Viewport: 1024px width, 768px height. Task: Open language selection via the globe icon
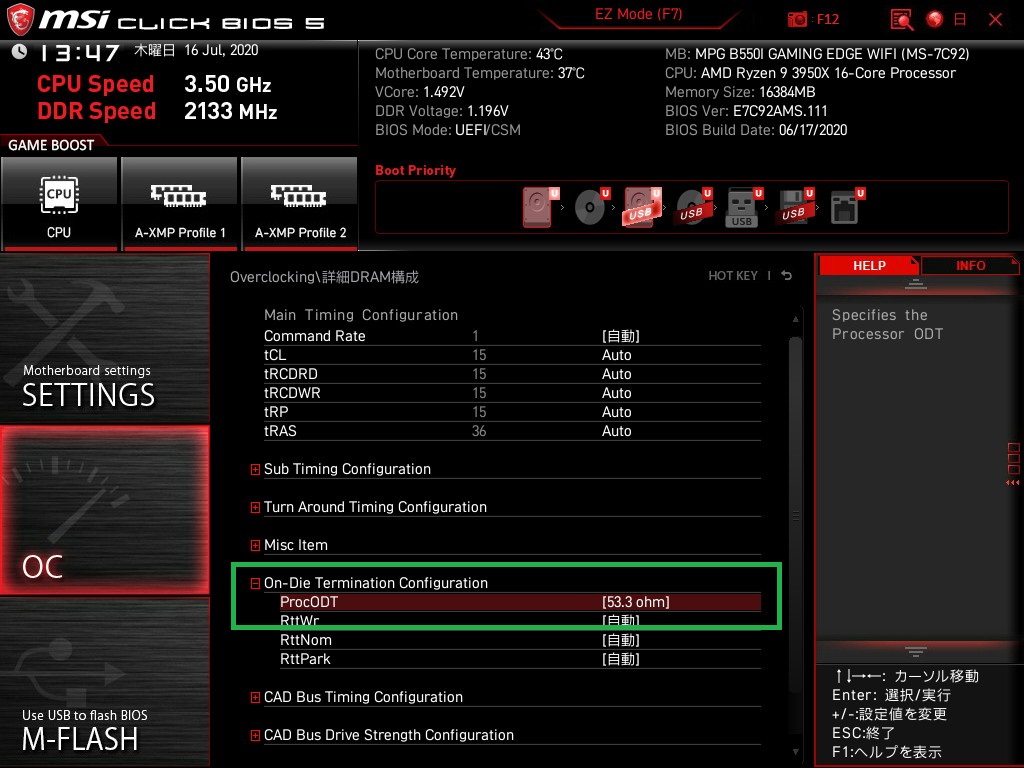coord(935,20)
